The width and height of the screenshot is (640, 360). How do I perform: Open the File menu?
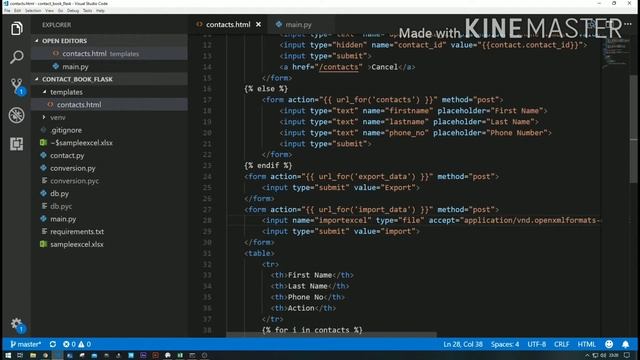point(7,11)
